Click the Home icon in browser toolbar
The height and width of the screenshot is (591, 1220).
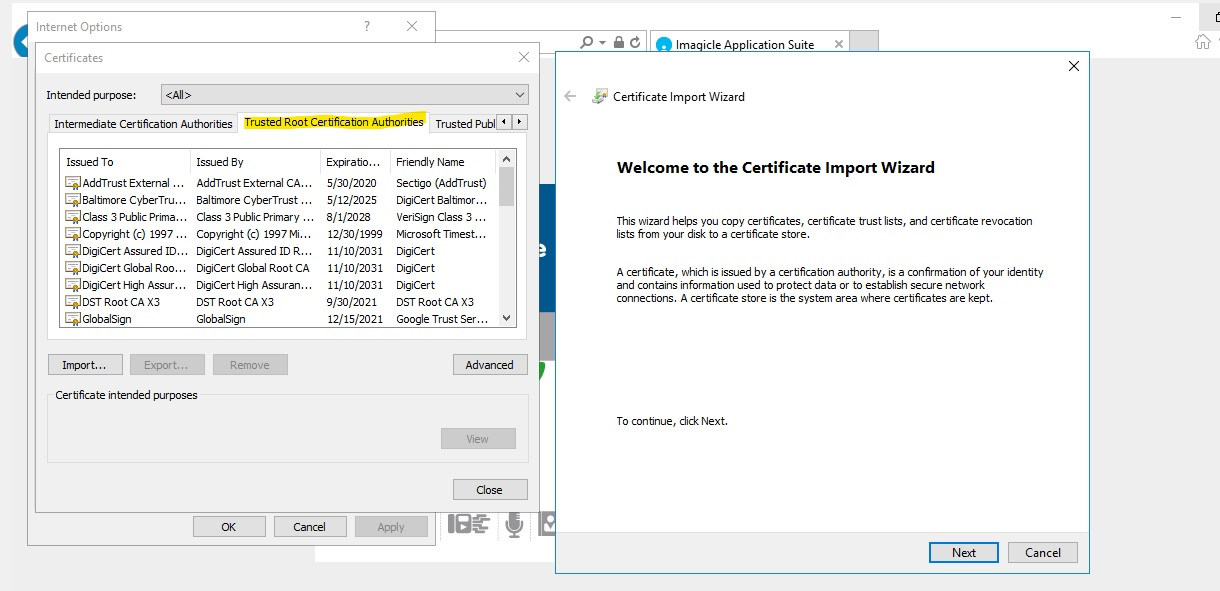click(x=1203, y=42)
